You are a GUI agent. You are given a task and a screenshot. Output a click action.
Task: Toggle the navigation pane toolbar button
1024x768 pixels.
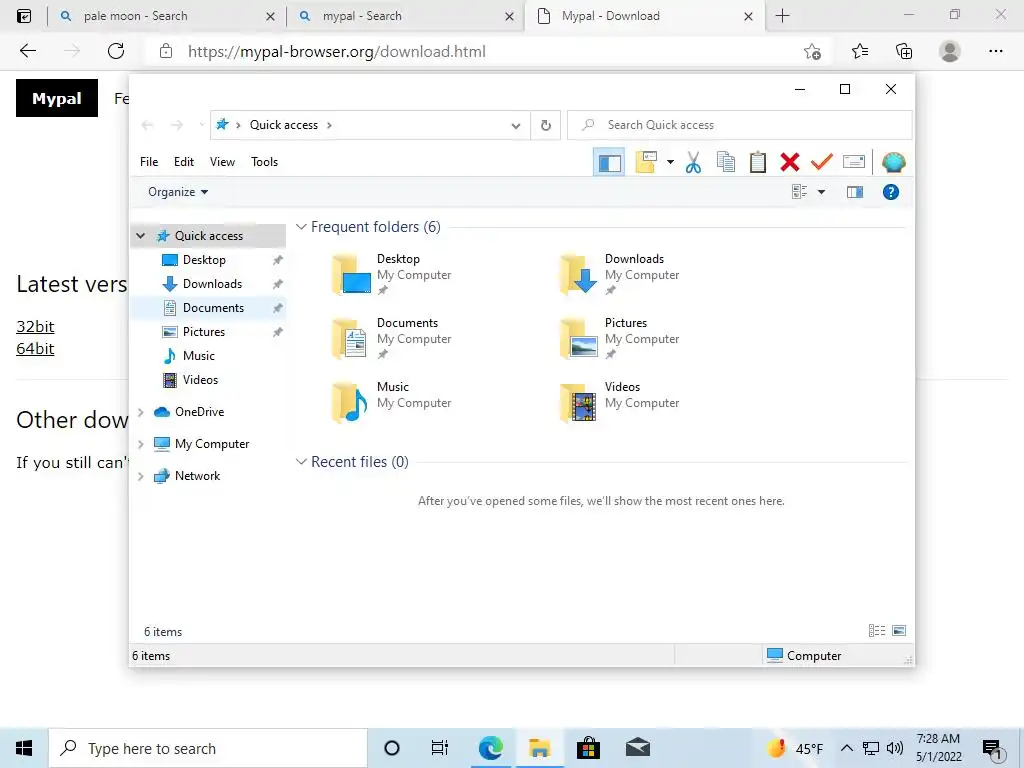609,162
